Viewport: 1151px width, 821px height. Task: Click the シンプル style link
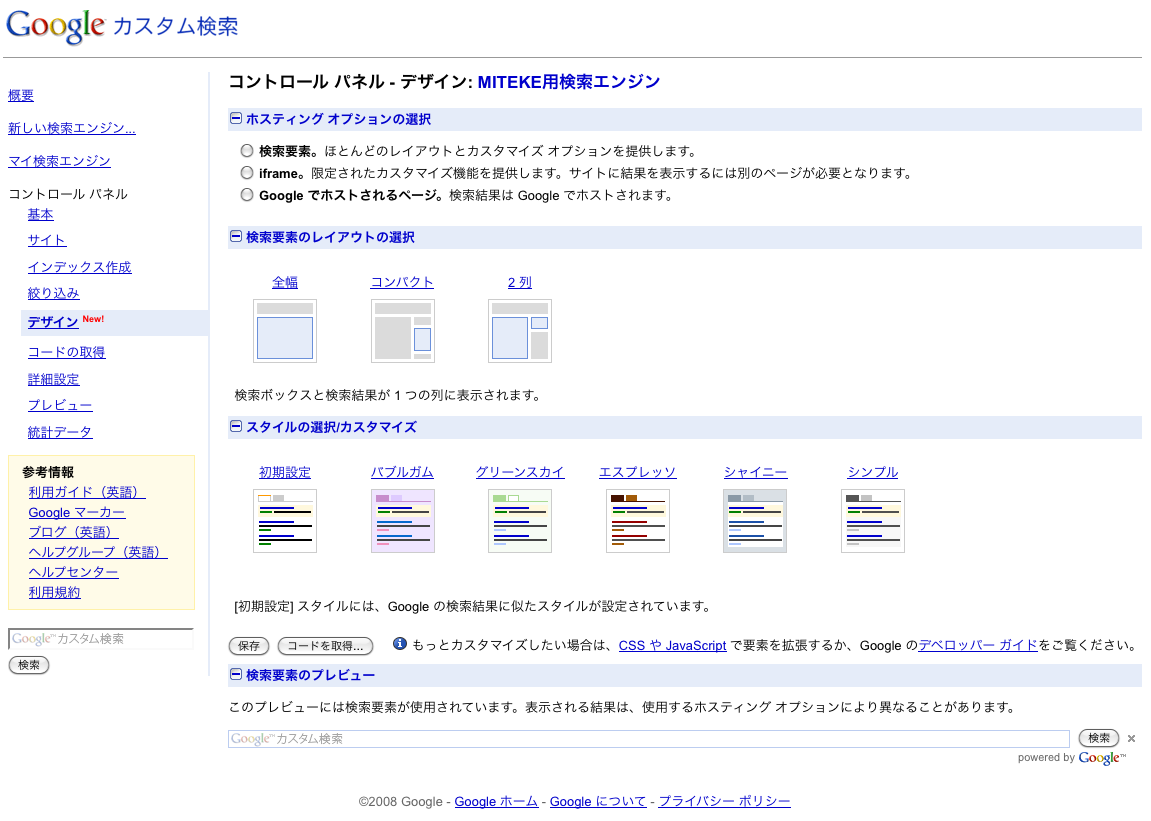pyautogui.click(x=873, y=472)
